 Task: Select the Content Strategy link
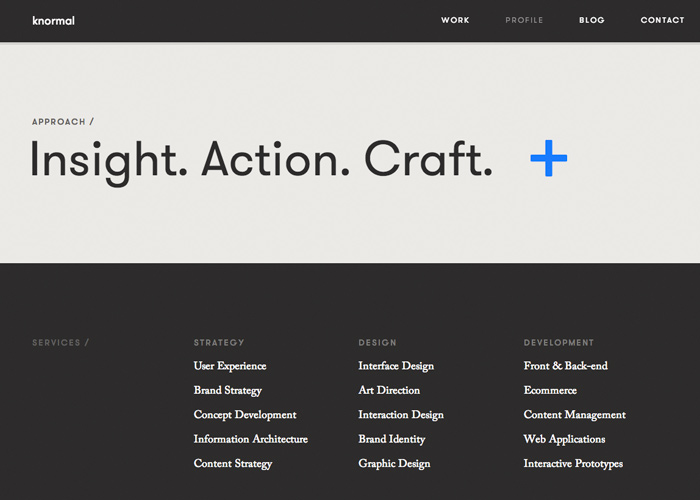233,464
